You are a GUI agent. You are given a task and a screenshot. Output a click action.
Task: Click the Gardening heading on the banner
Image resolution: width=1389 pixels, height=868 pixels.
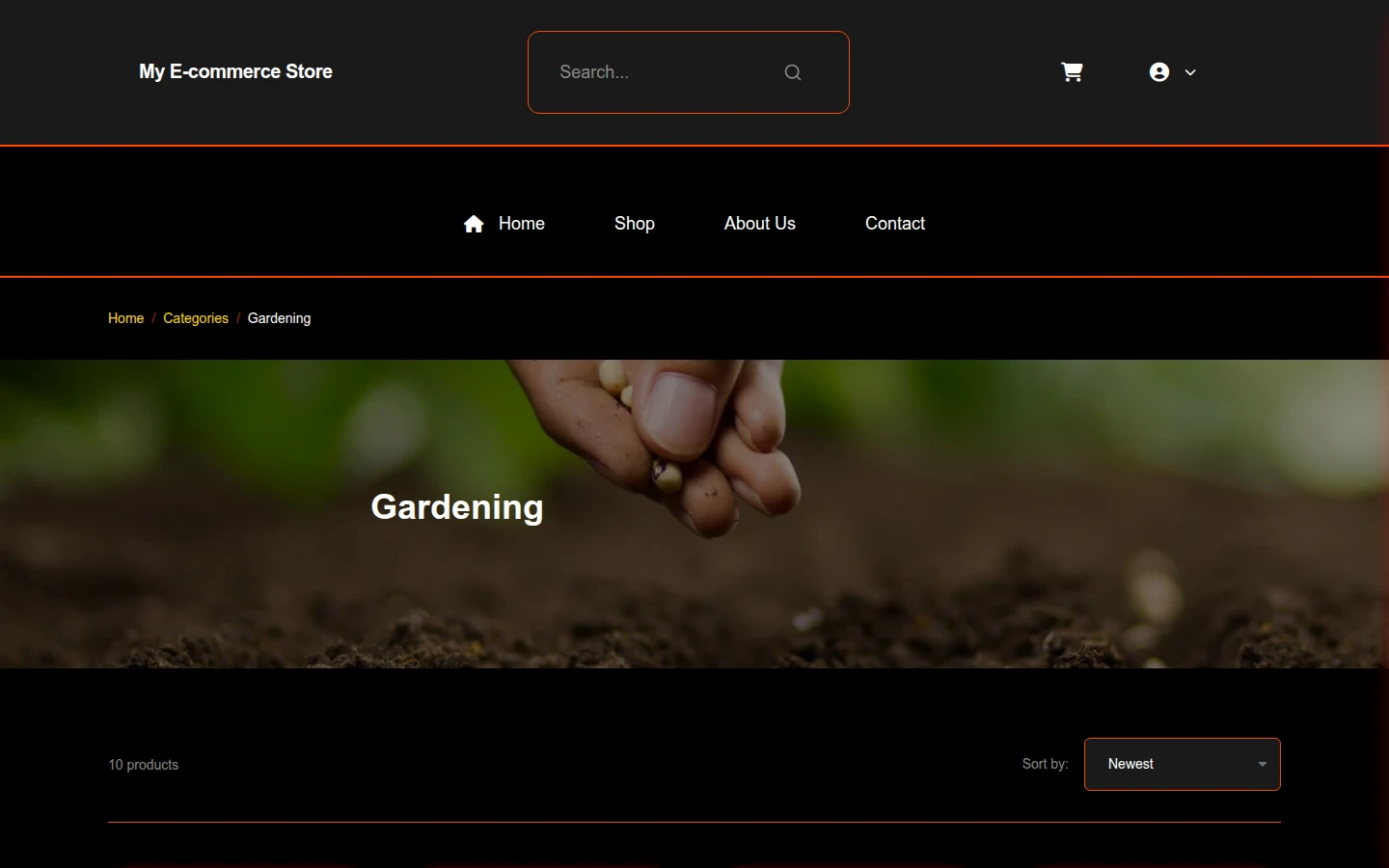point(457,507)
